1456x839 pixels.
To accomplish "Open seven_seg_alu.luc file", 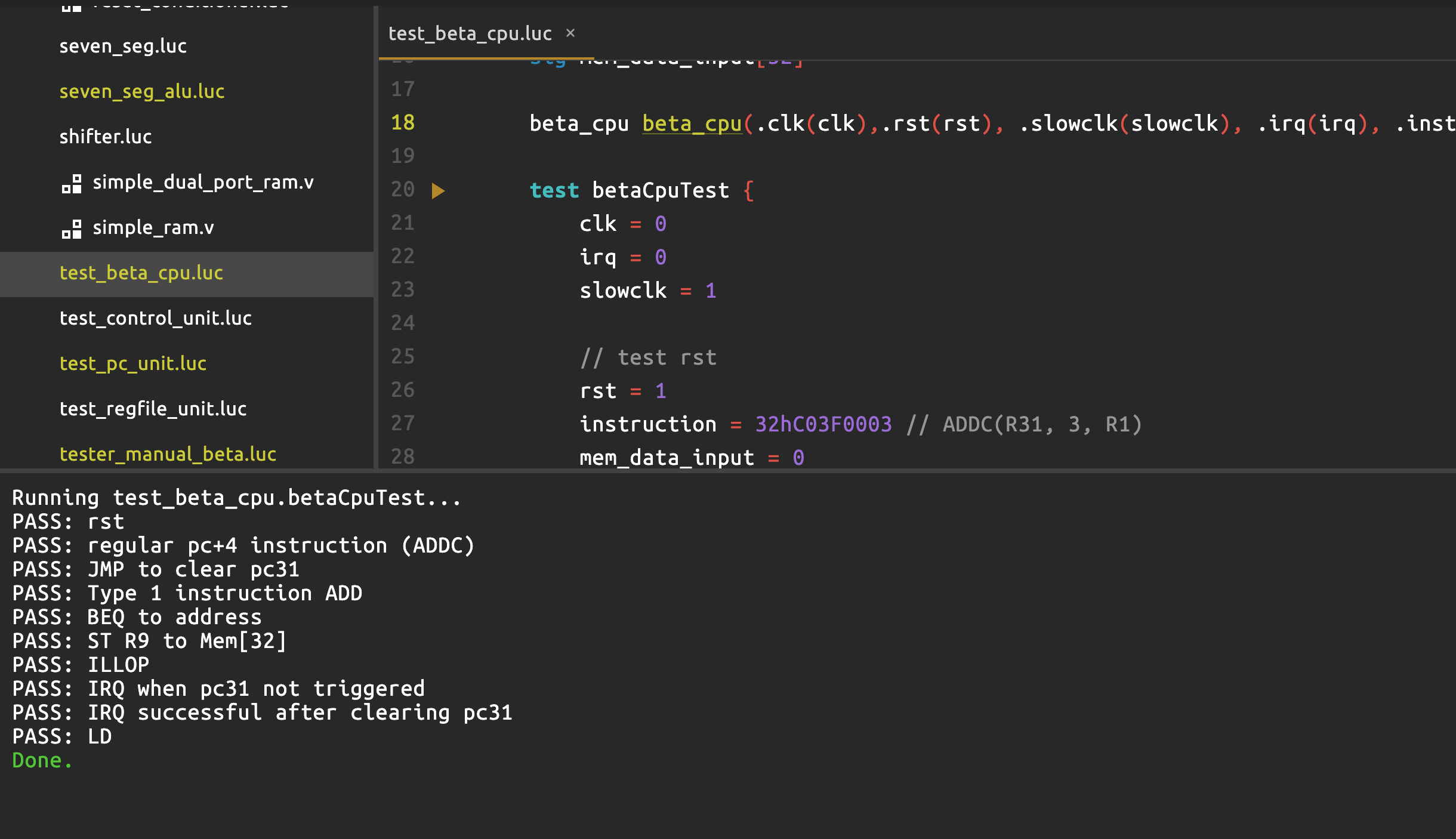I will coord(142,91).
